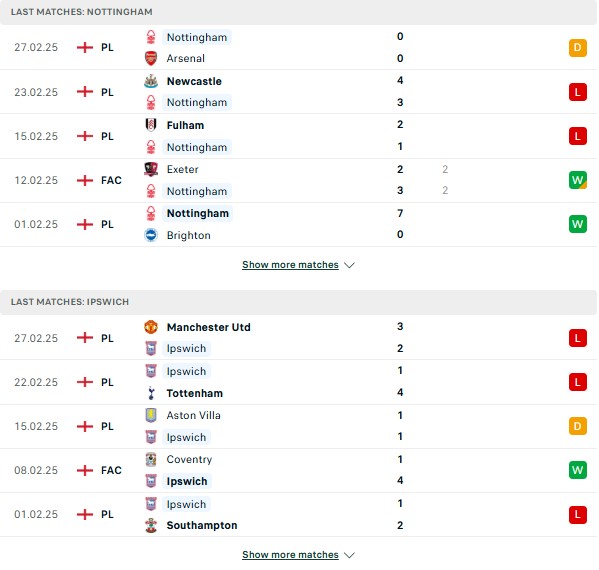Click the Coventry club crest icon

coord(151,459)
